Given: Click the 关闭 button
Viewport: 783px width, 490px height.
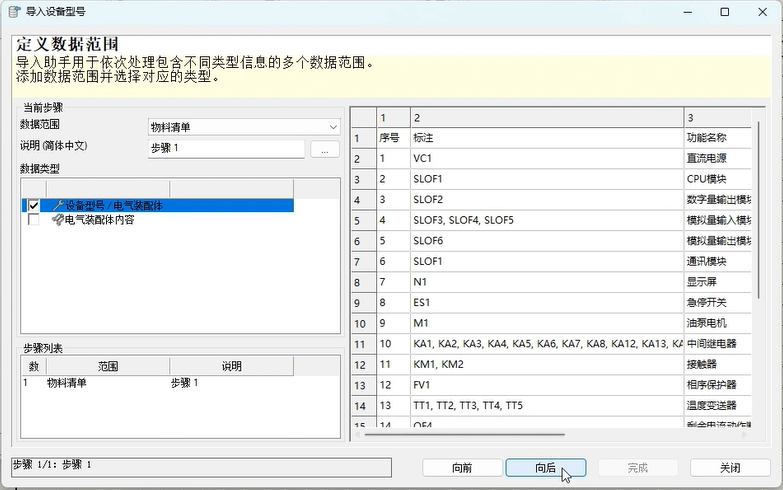Looking at the screenshot, I should (x=730, y=468).
